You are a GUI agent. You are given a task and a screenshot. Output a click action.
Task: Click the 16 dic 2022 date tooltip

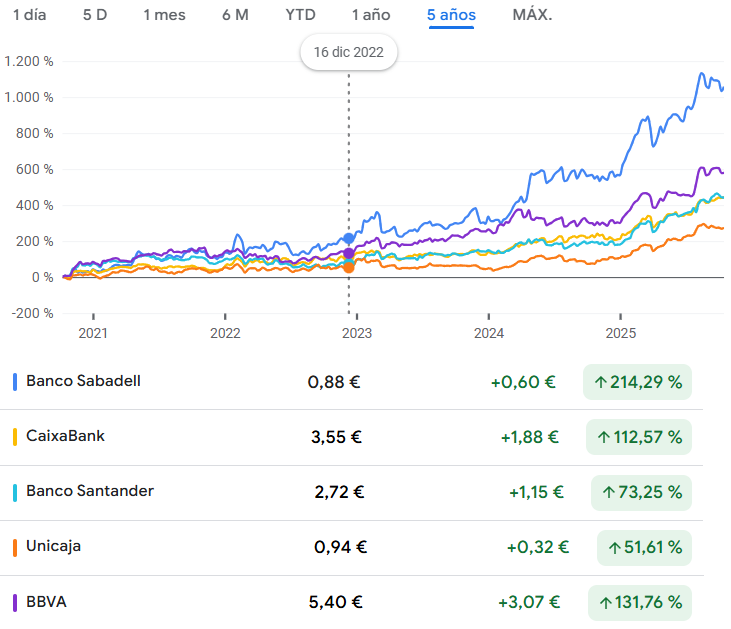(349, 52)
